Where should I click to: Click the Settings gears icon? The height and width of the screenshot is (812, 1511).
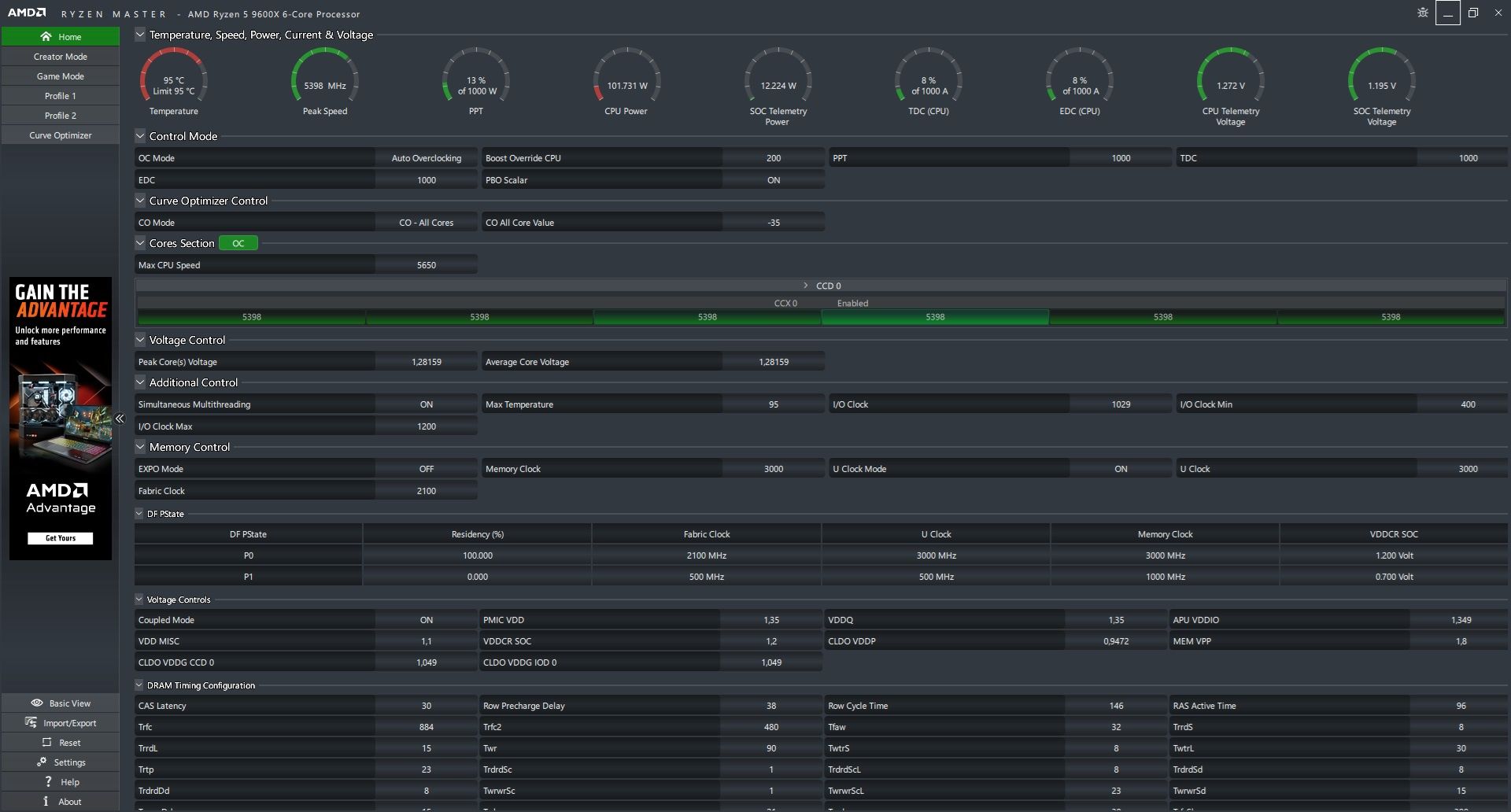tap(42, 762)
